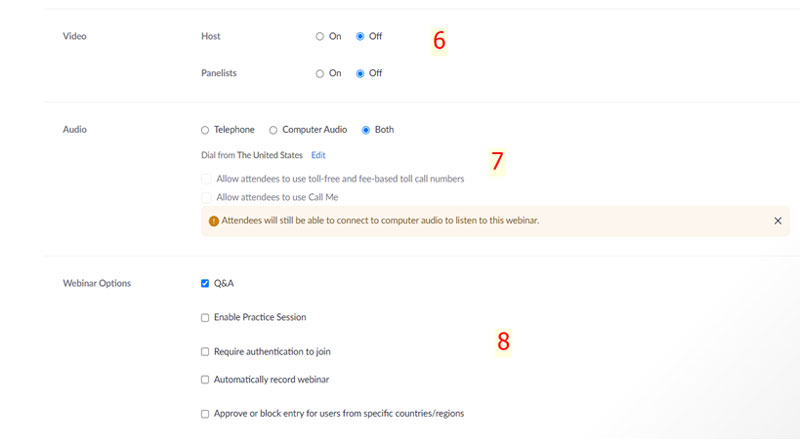Select Host video Off radio button

360,36
